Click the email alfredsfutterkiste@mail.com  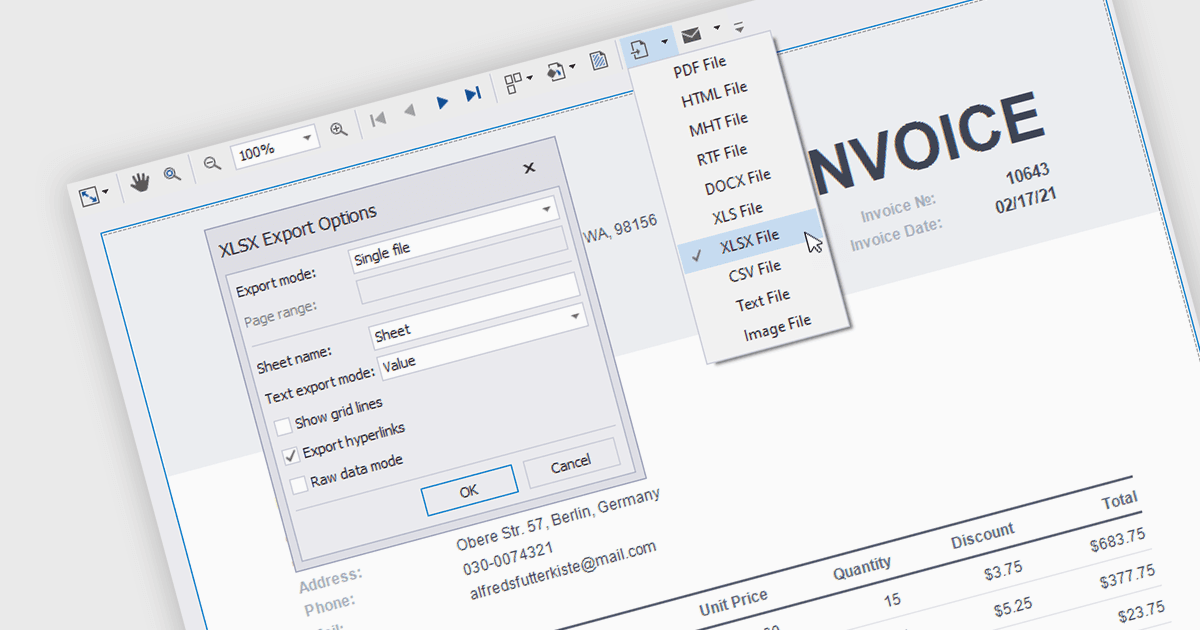[563, 570]
